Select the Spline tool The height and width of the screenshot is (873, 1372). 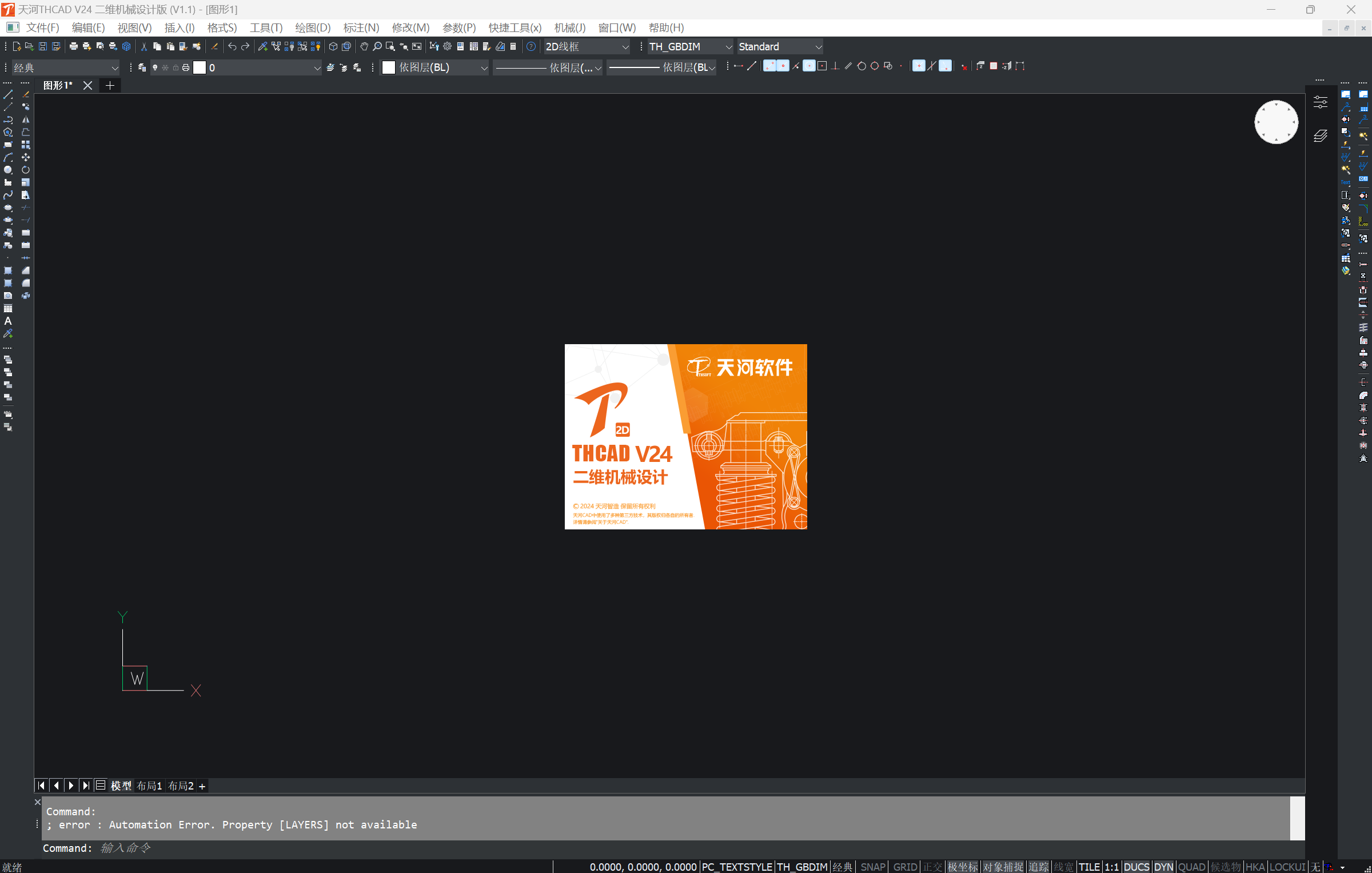click(8, 196)
